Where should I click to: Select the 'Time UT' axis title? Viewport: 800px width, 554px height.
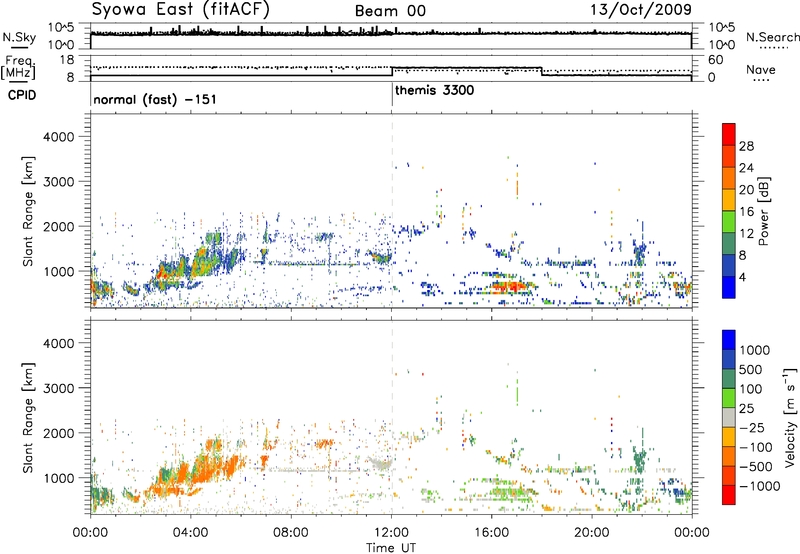[x=391, y=548]
